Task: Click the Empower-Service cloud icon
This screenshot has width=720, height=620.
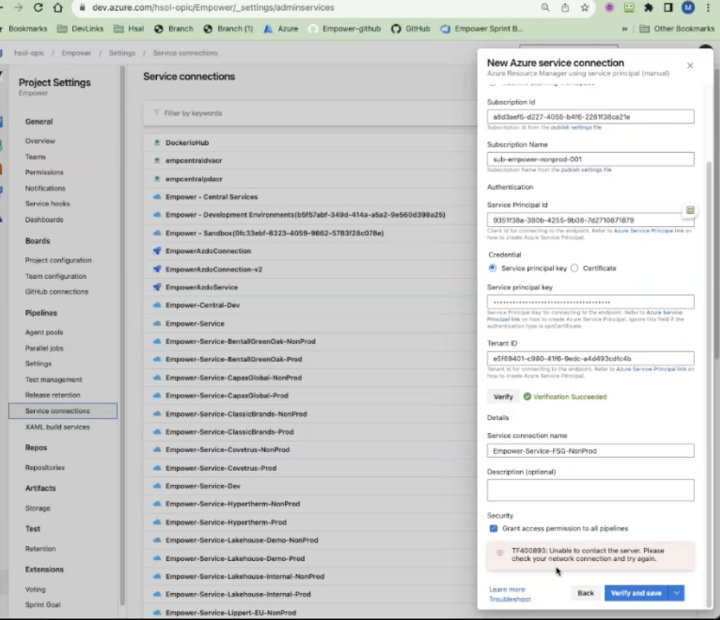Action: [x=157, y=323]
